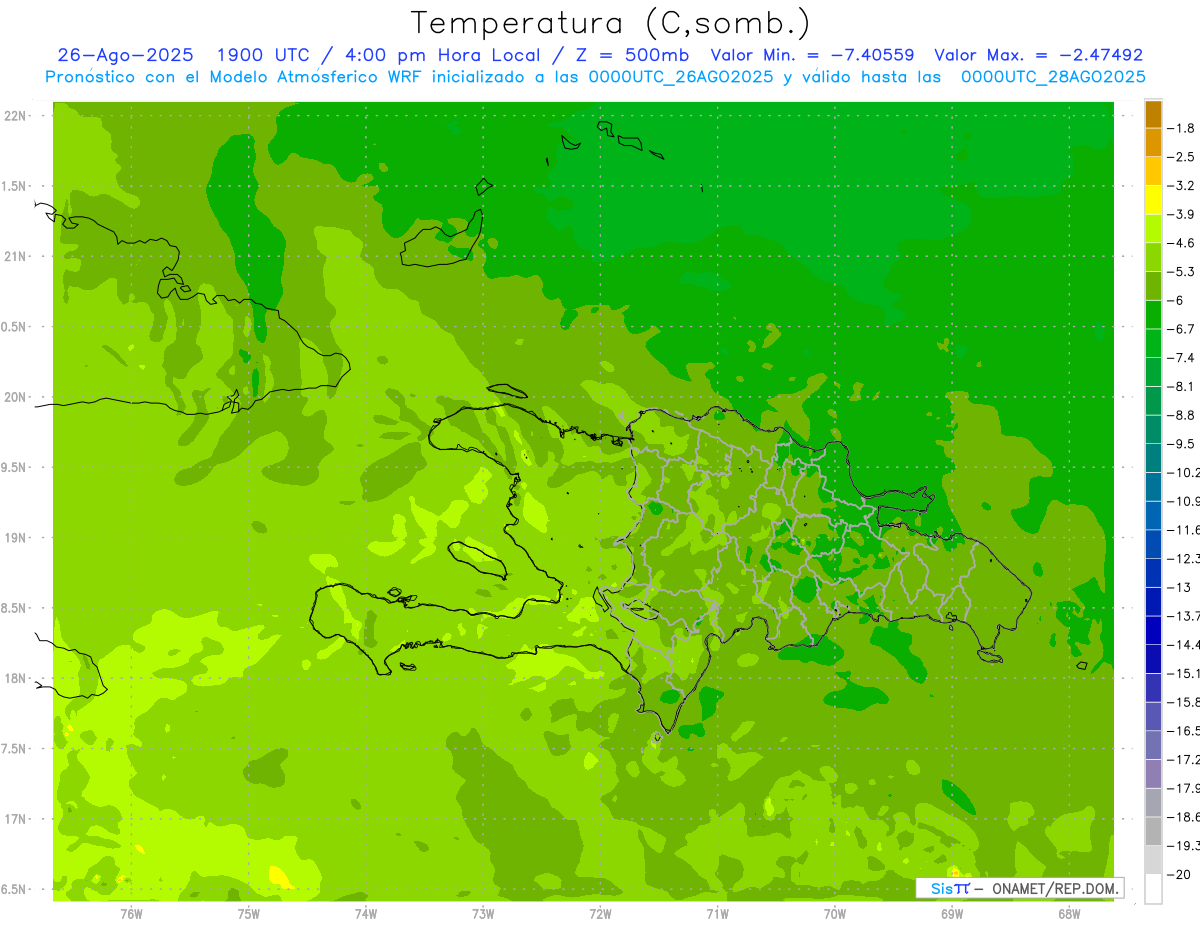Click the dark blue swatch between -13.7 and -14.4

tap(1153, 630)
